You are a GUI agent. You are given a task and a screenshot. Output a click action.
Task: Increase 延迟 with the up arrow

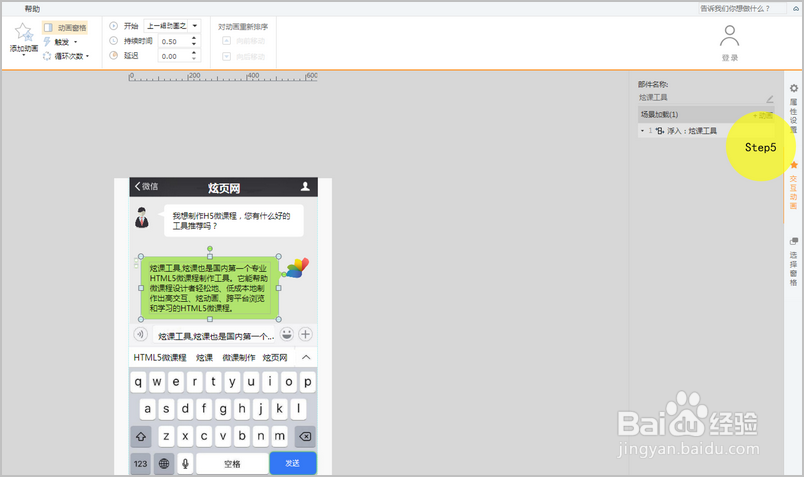[x=194, y=53]
